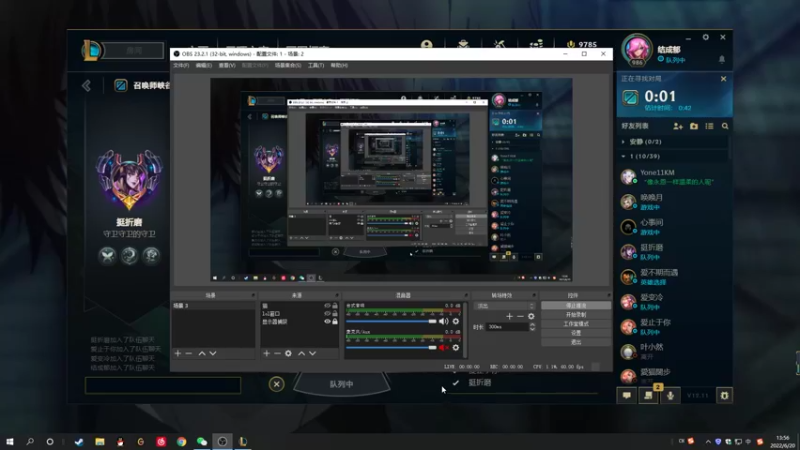Remove the selected source with the minus icon
800x450 pixels.
(277, 353)
